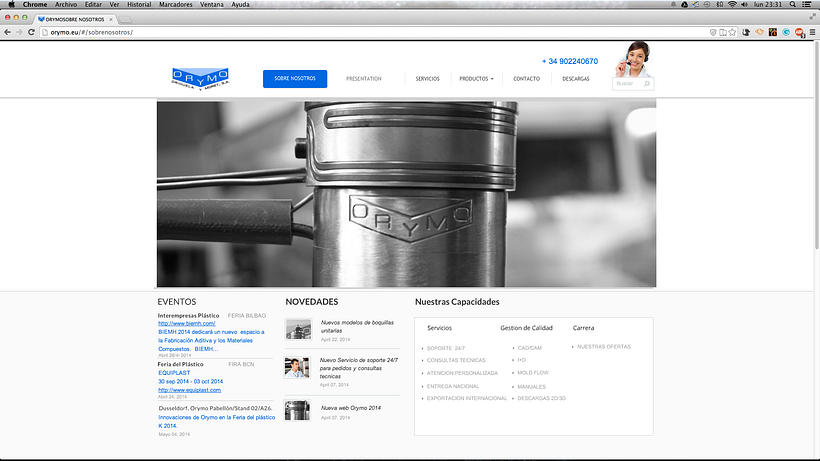The image size is (820, 461).
Task: Select EXPORTACION INTERNACIONAL in the list
Action: tap(466, 398)
